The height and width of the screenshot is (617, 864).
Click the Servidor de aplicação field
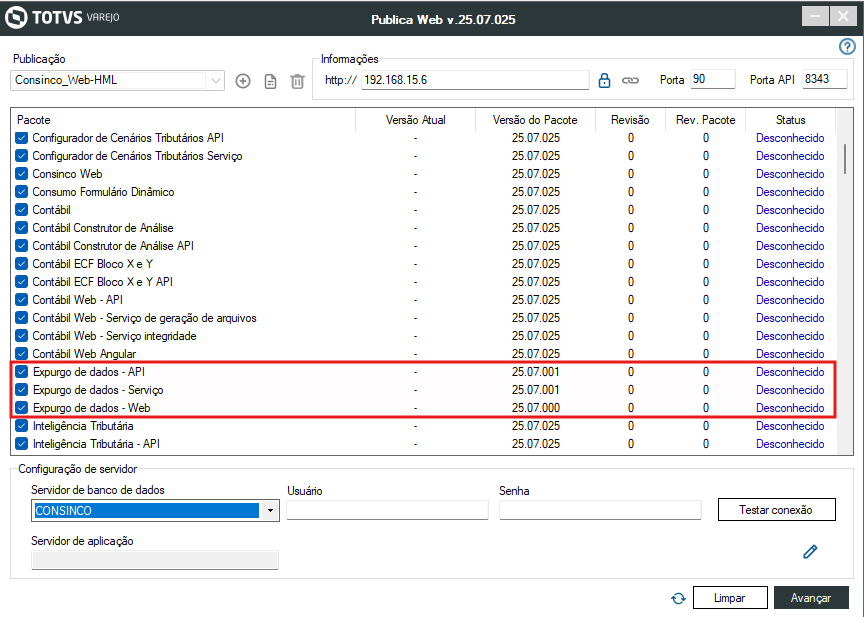coord(155,560)
